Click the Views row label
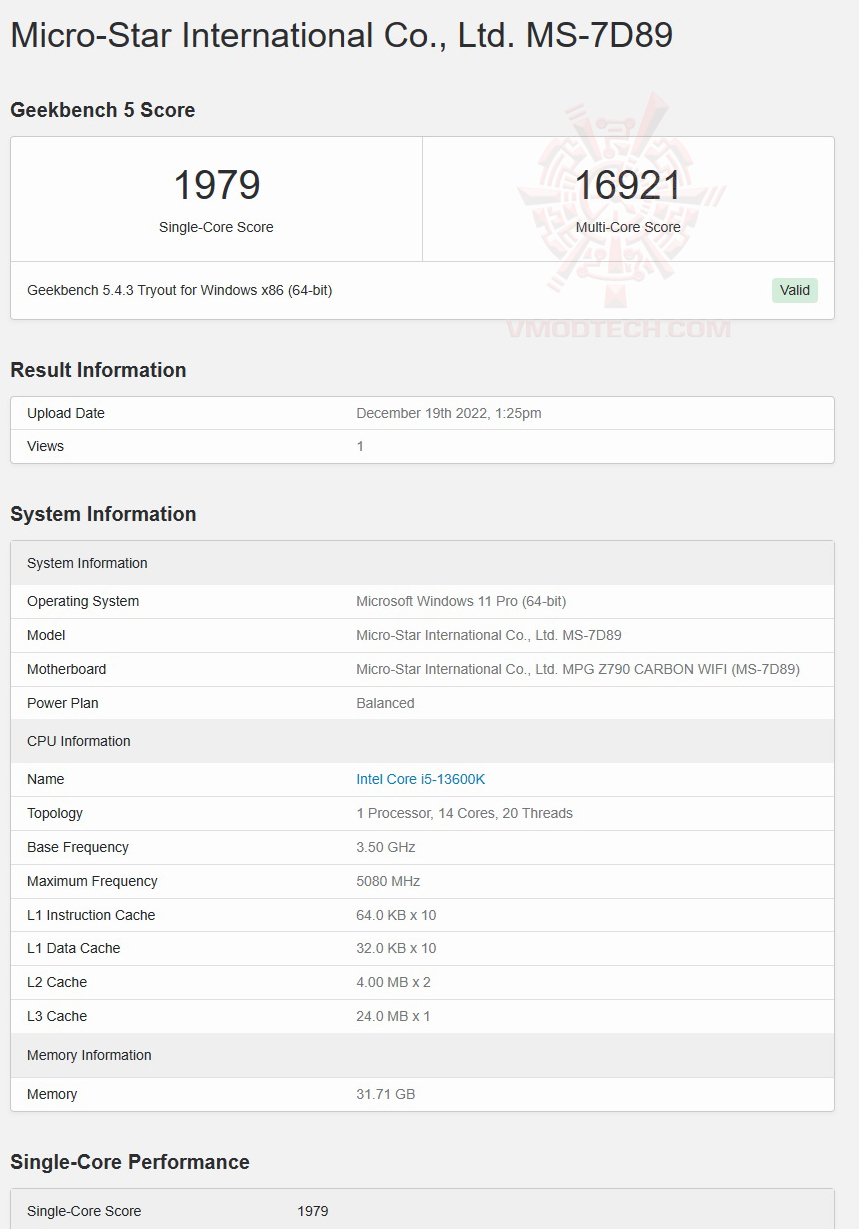Screen dimensions: 859x1229 pyautogui.click(x=45, y=446)
